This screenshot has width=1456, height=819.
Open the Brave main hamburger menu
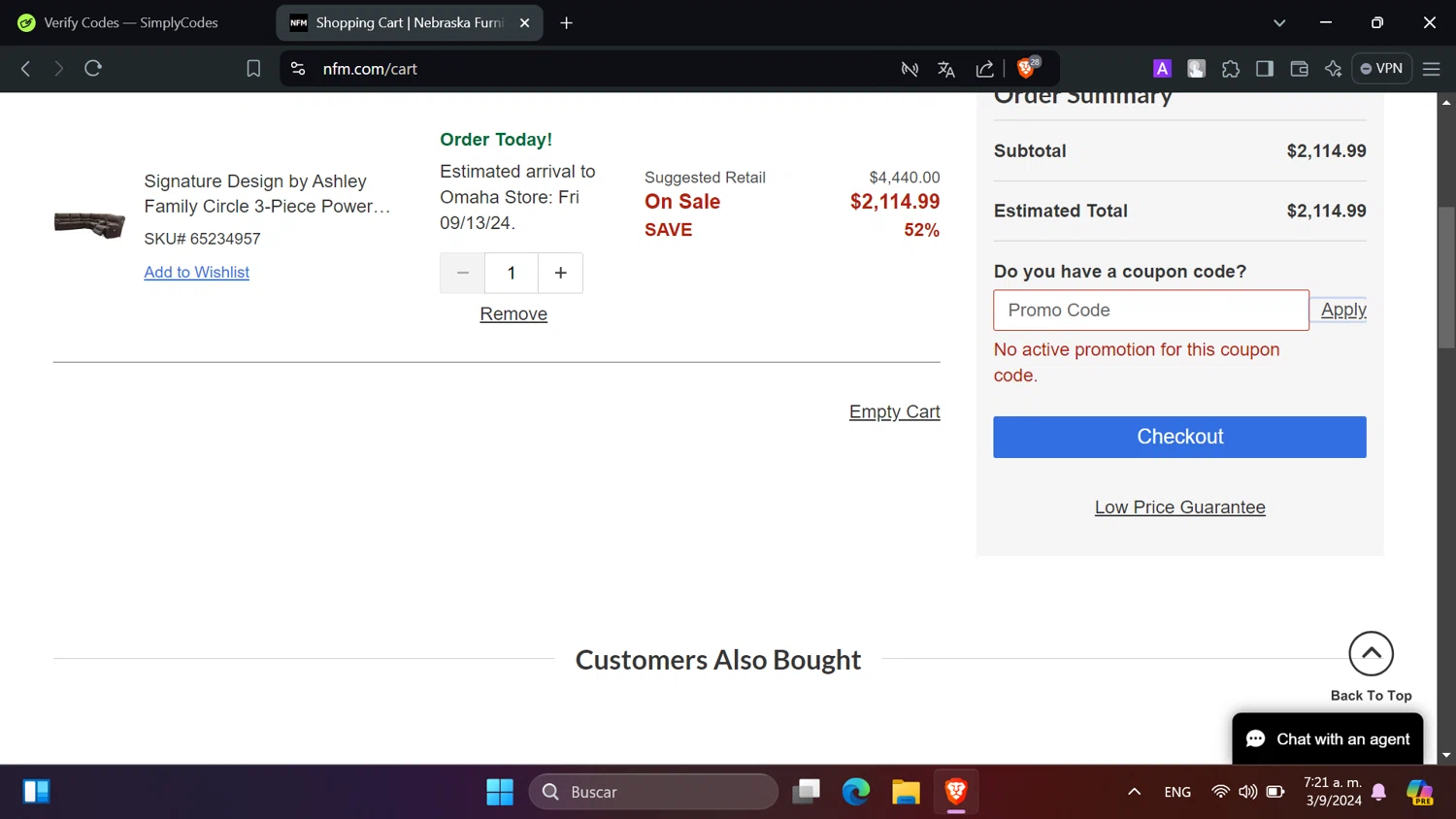(1431, 69)
